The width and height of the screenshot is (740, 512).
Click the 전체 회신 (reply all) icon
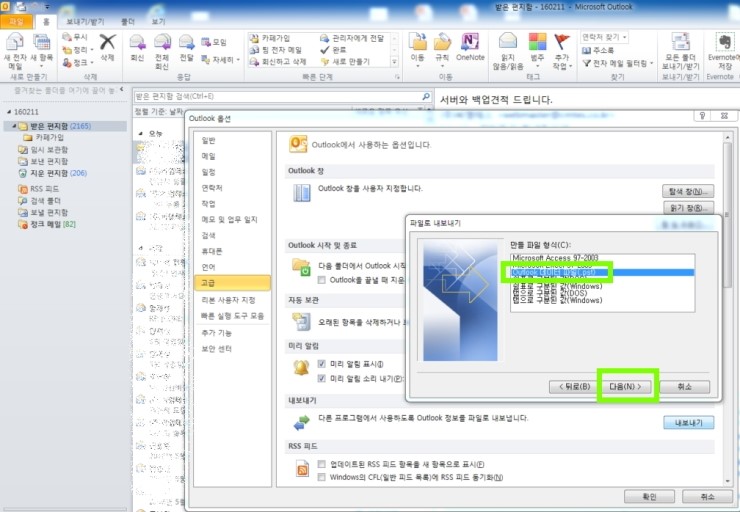point(162,42)
